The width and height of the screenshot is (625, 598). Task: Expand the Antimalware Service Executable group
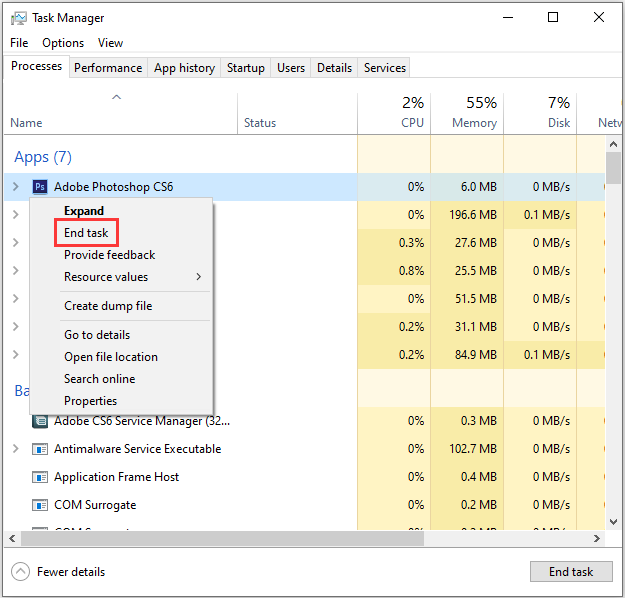pyautogui.click(x=16, y=449)
